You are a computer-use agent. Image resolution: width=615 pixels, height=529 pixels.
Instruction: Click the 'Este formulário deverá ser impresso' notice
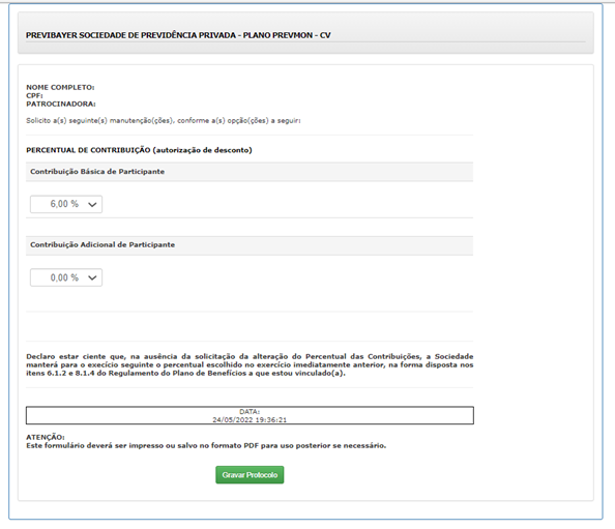[206, 445]
